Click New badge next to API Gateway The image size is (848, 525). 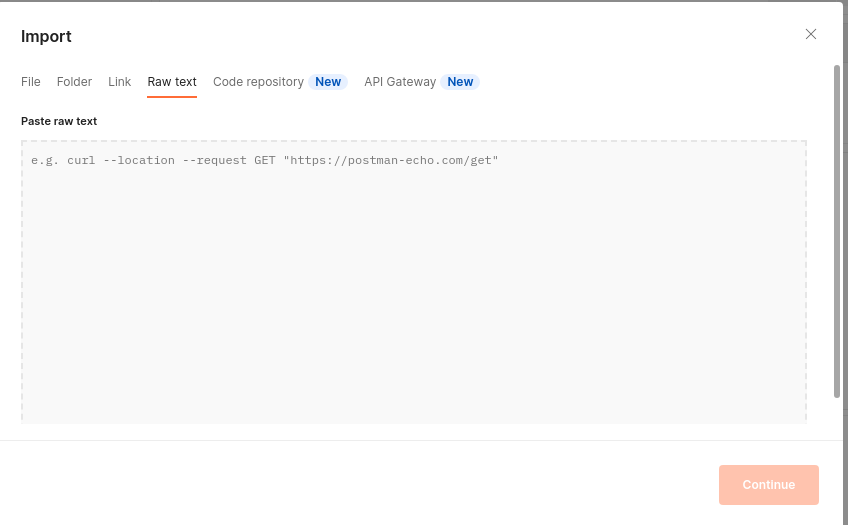[x=460, y=82]
